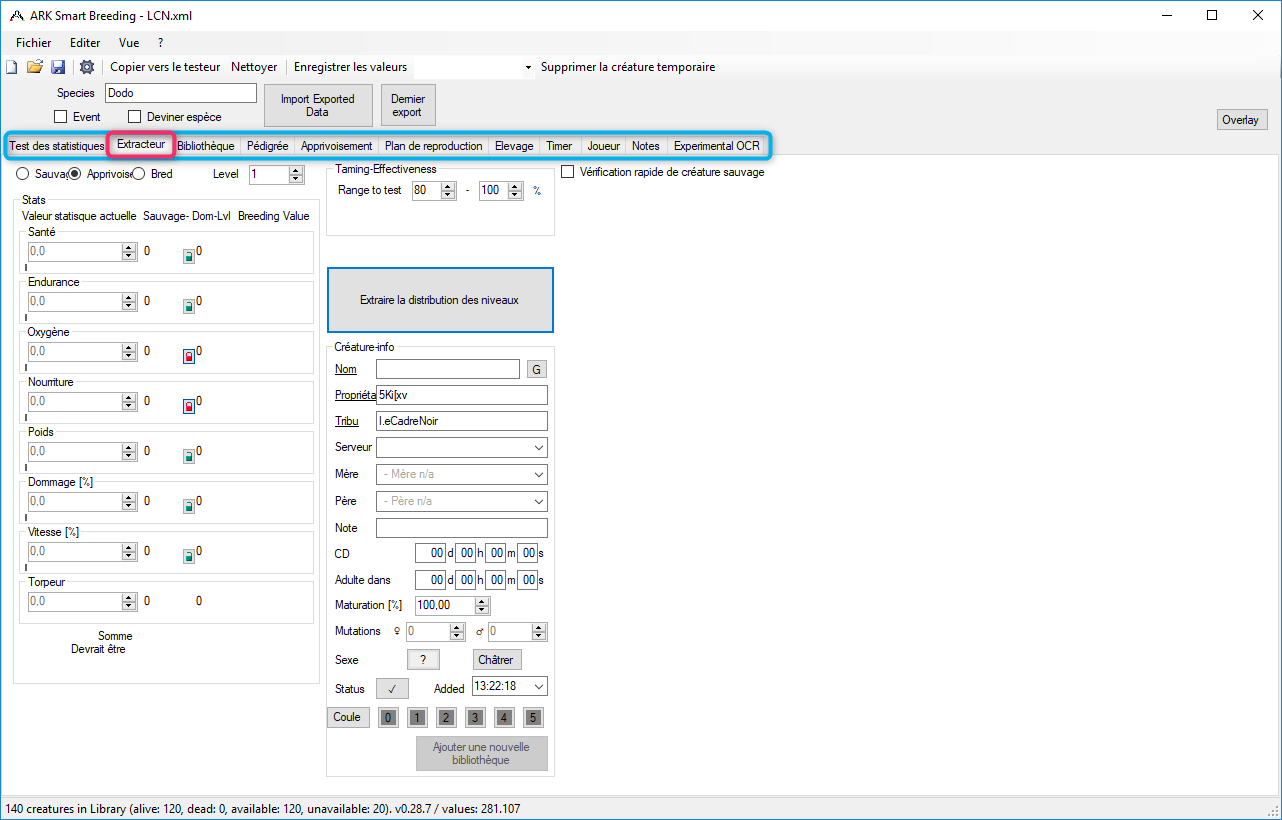Adjust the Maturation [%] stepper
Viewport: 1282px width, 820px height.
point(483,605)
